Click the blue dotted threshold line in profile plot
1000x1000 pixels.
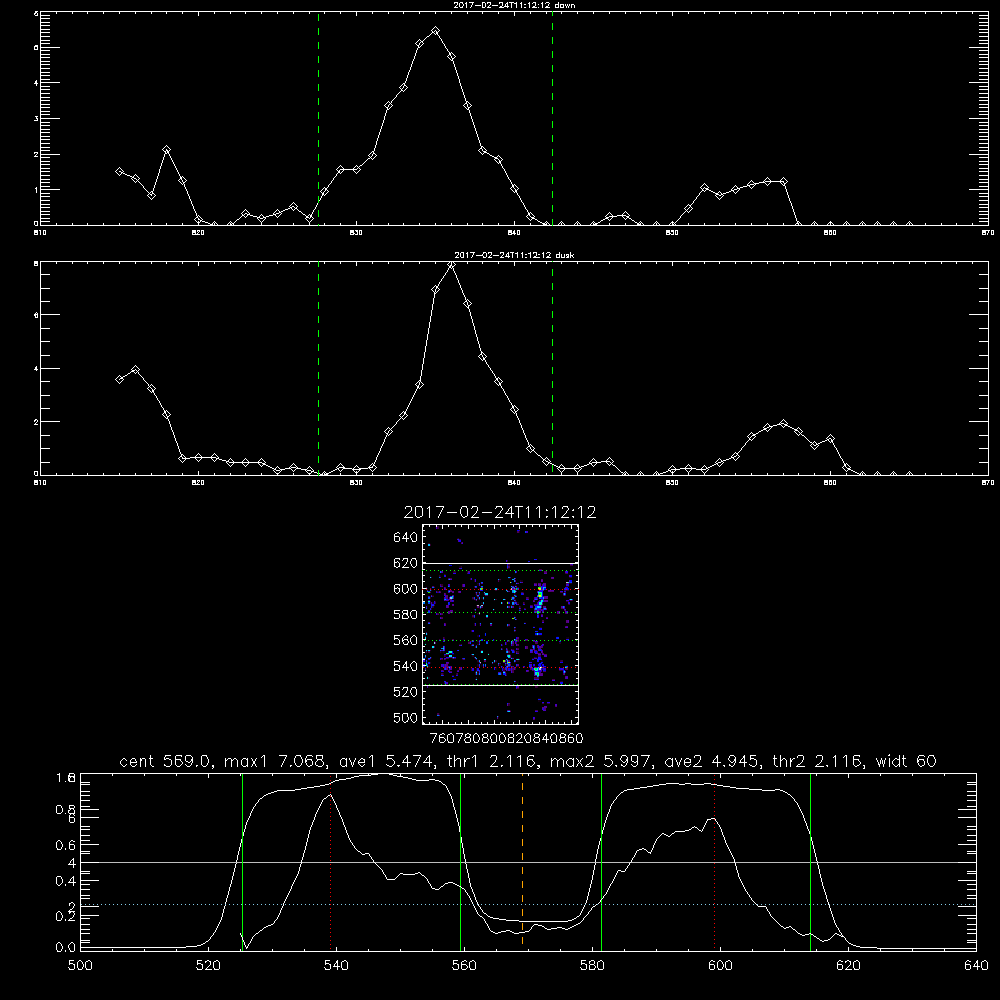[x=528, y=904]
